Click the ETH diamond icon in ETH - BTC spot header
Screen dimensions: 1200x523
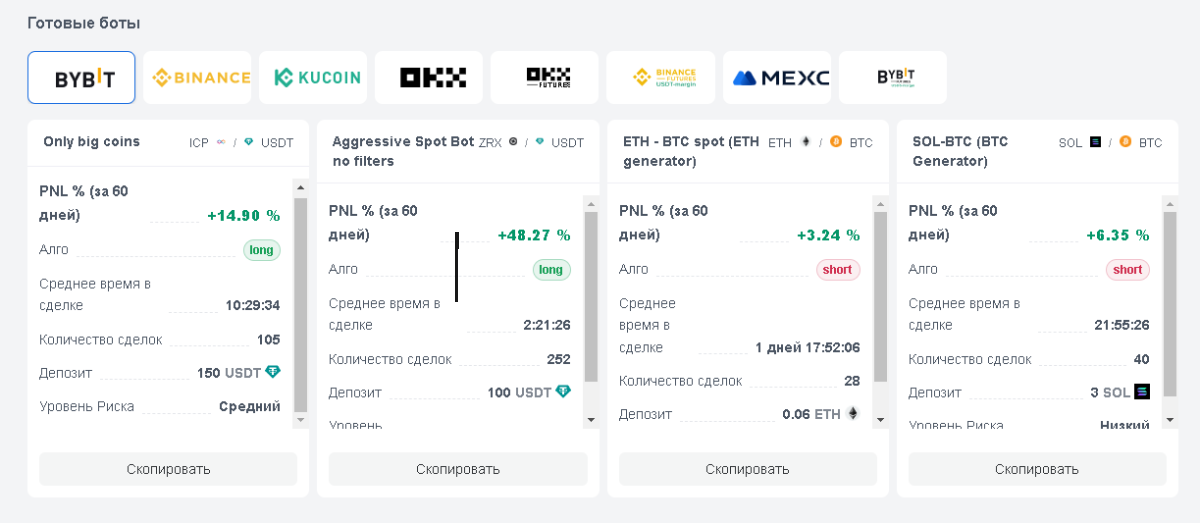point(805,142)
